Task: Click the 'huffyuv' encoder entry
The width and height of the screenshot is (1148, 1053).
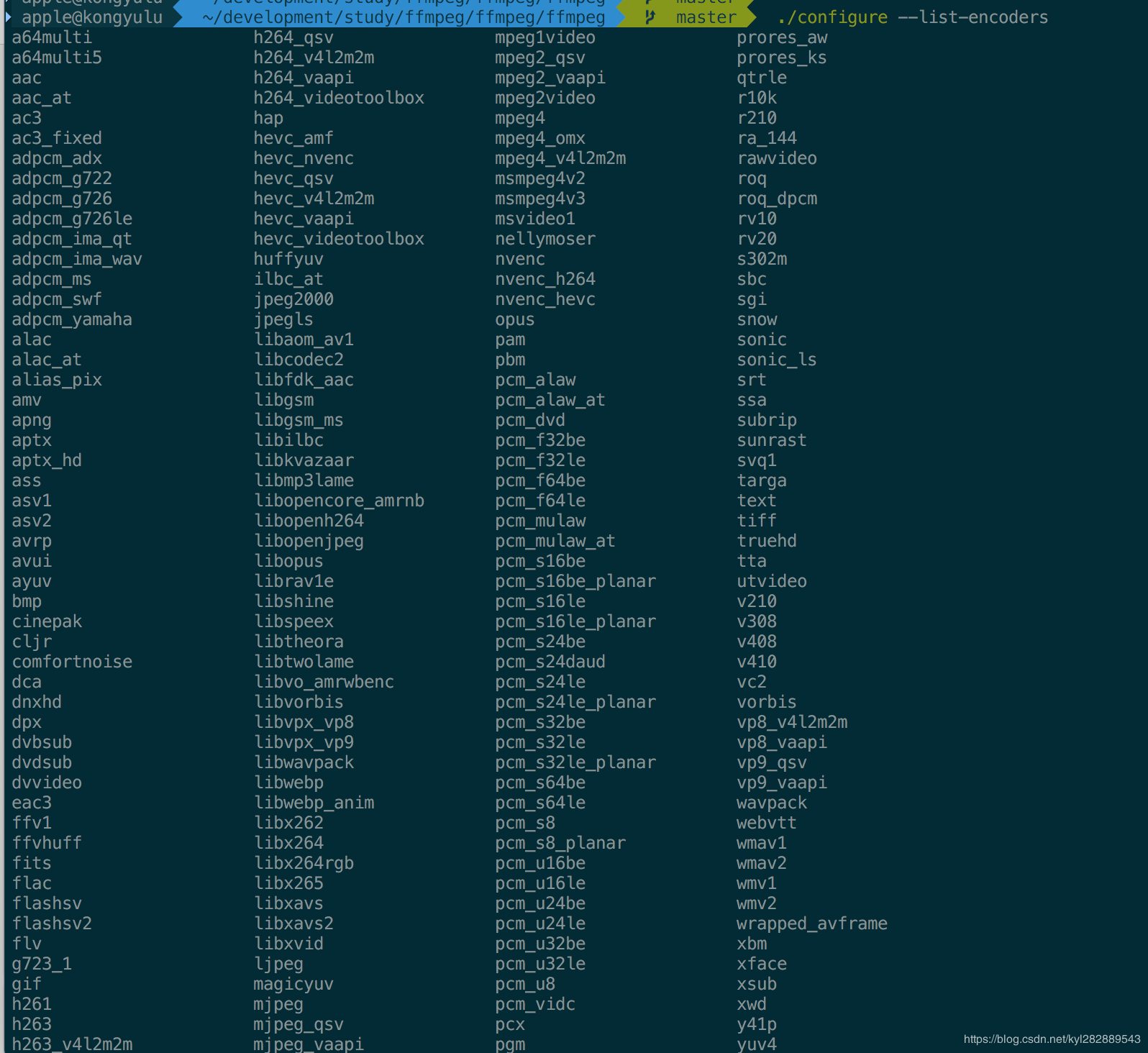Action: point(288,259)
